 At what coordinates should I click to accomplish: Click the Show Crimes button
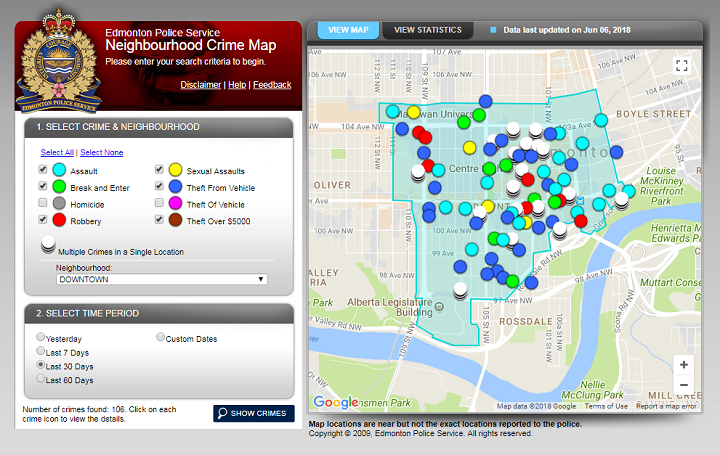(x=253, y=413)
